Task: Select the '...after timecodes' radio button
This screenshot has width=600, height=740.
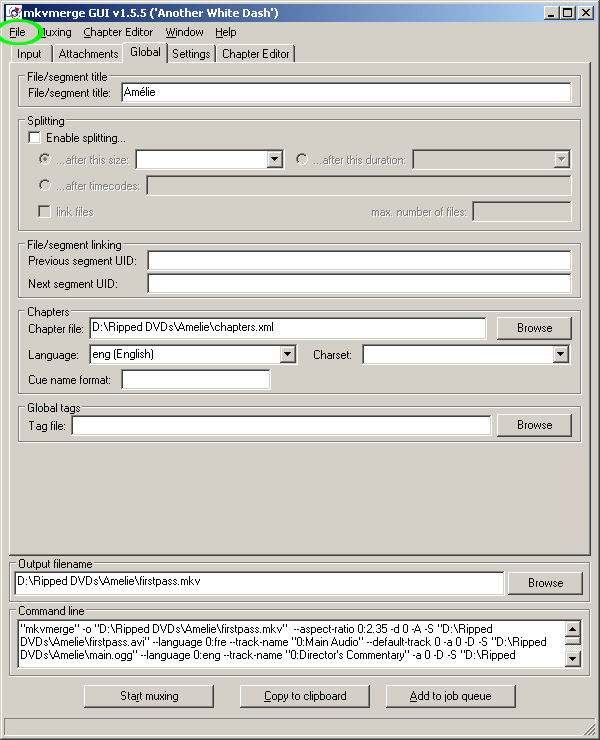Action: tap(45, 185)
